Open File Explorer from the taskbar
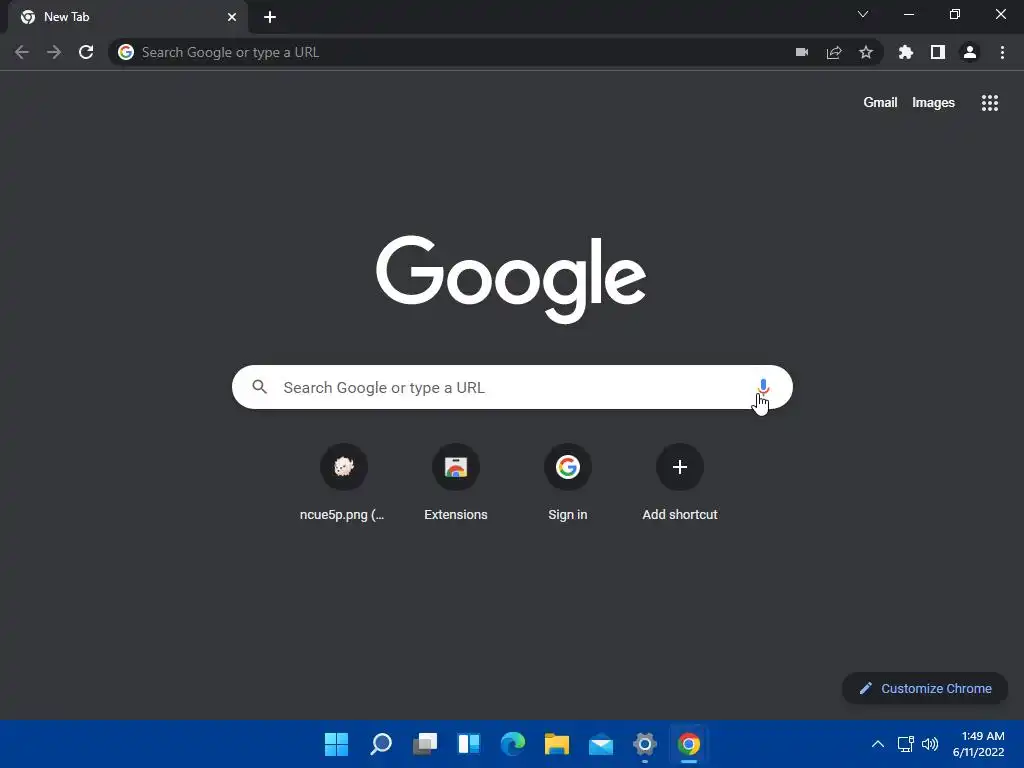 click(556, 744)
